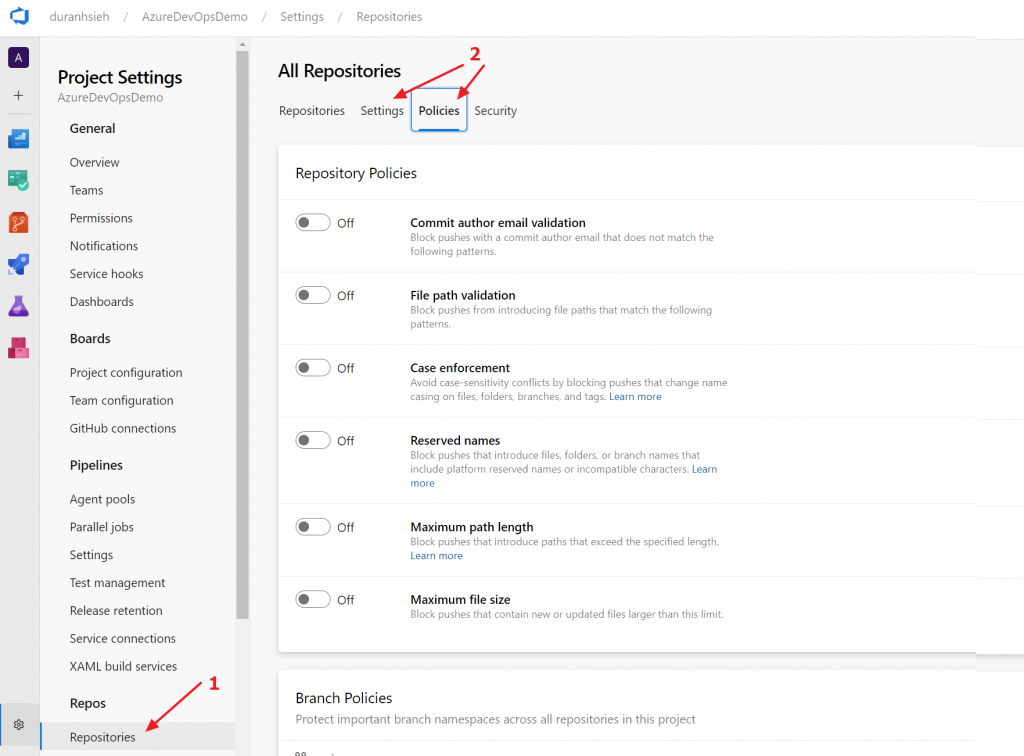The width and height of the screenshot is (1024, 756).
Task: Turn on Maximum path length switch
Action: pyautogui.click(x=313, y=527)
